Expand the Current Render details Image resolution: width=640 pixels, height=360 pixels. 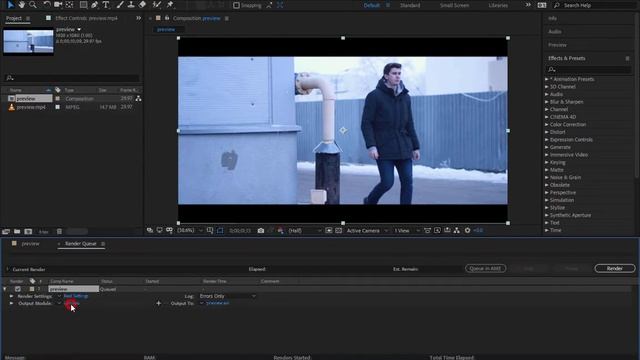coord(7,269)
